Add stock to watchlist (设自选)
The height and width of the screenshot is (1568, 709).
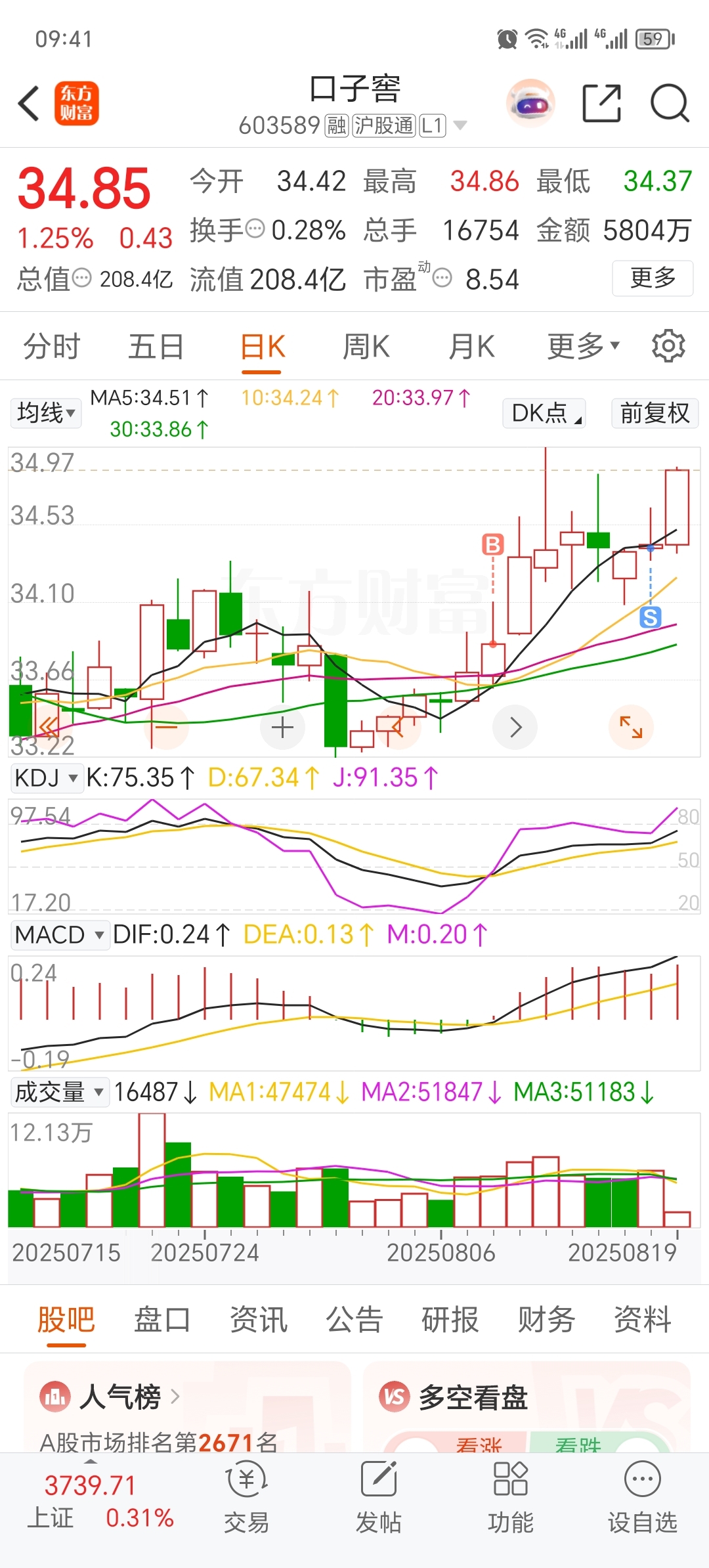[643, 1498]
